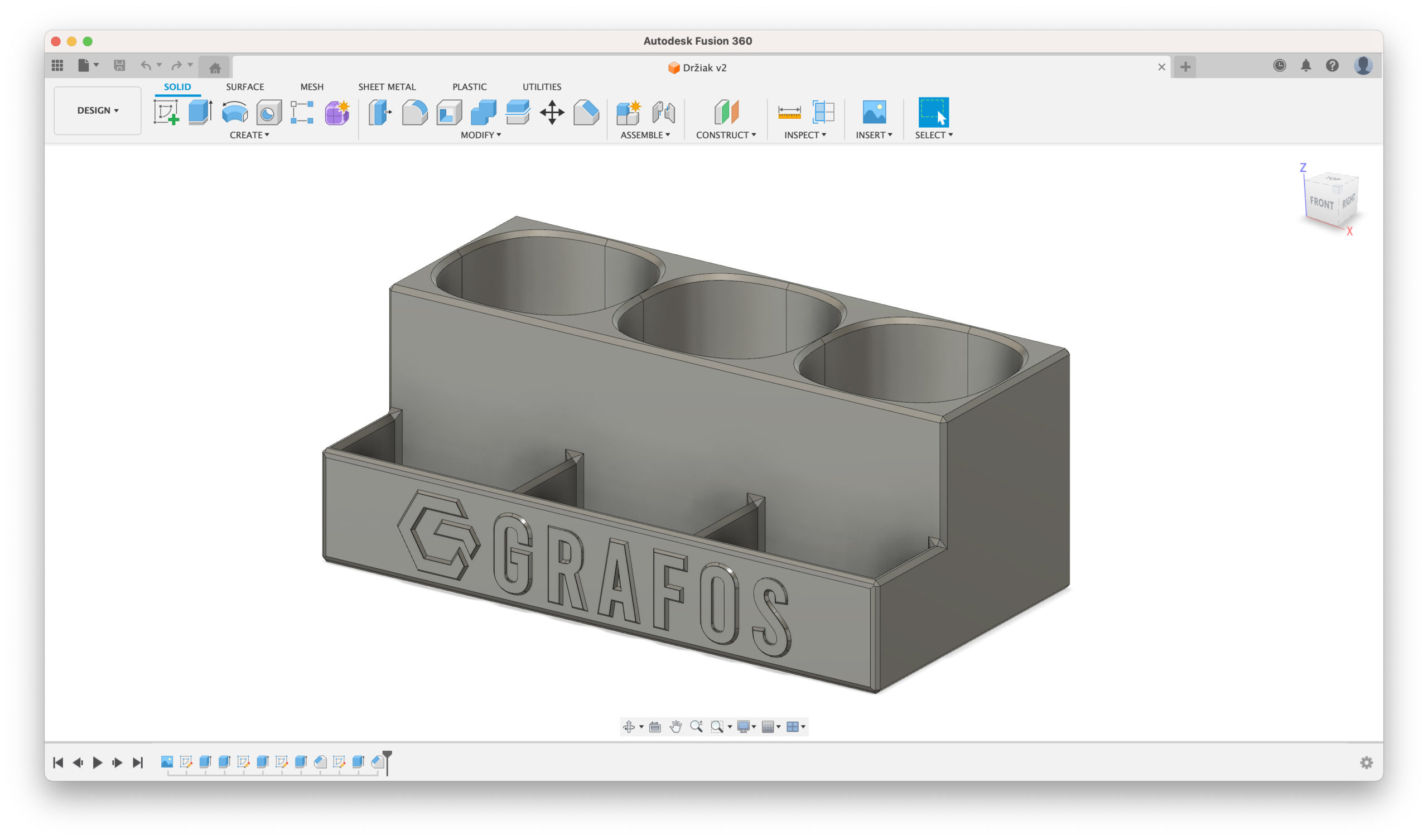Screen dimensions: 1428x840
Task: Activate the Extrude tool in toolbar
Action: pyautogui.click(x=200, y=112)
